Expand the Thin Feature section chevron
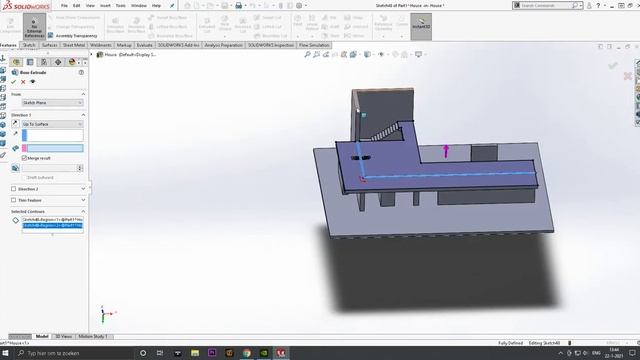The height and width of the screenshot is (360, 640). click(x=83, y=200)
